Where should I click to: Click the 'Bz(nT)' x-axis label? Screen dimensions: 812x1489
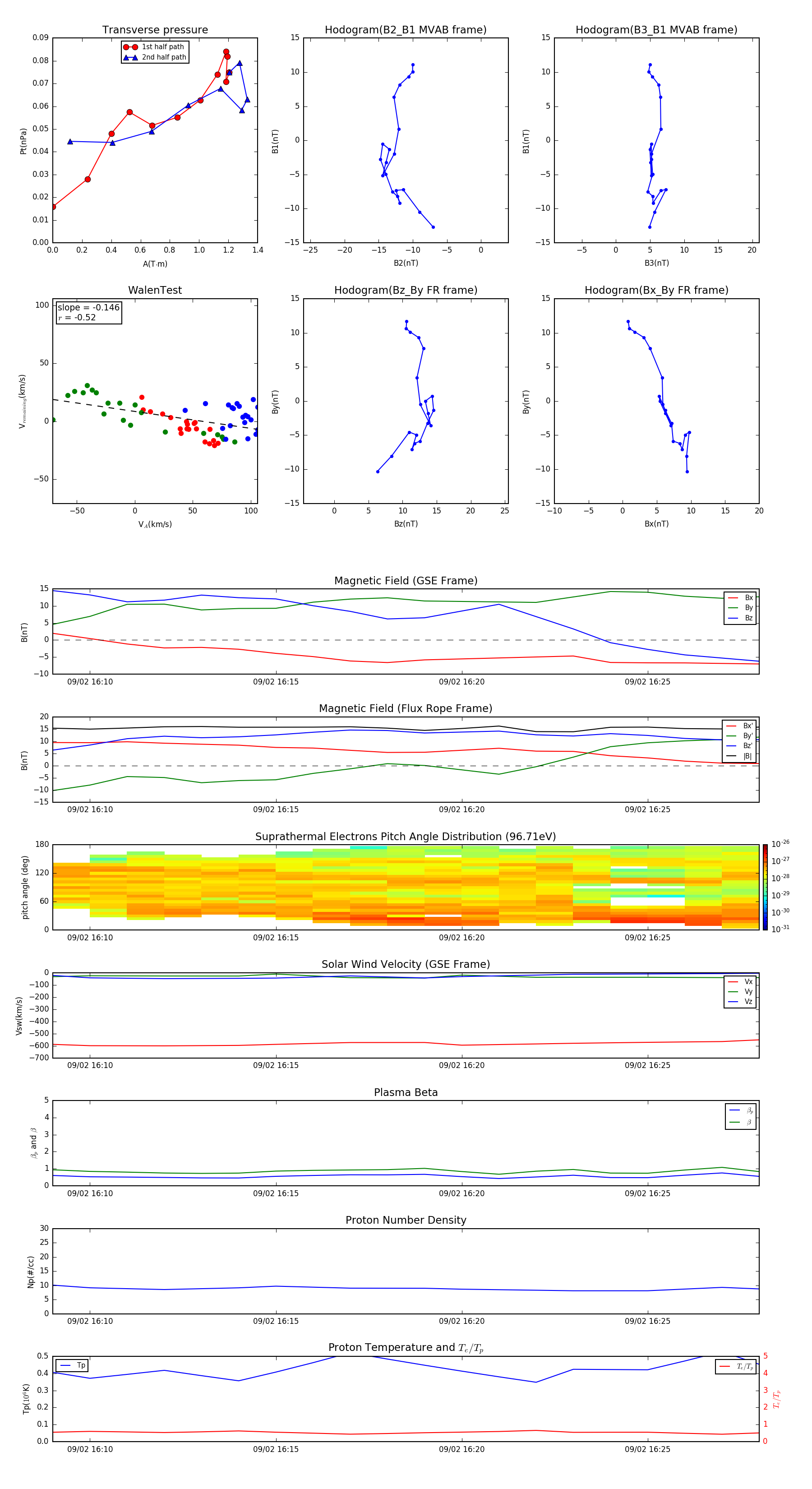[x=406, y=524]
